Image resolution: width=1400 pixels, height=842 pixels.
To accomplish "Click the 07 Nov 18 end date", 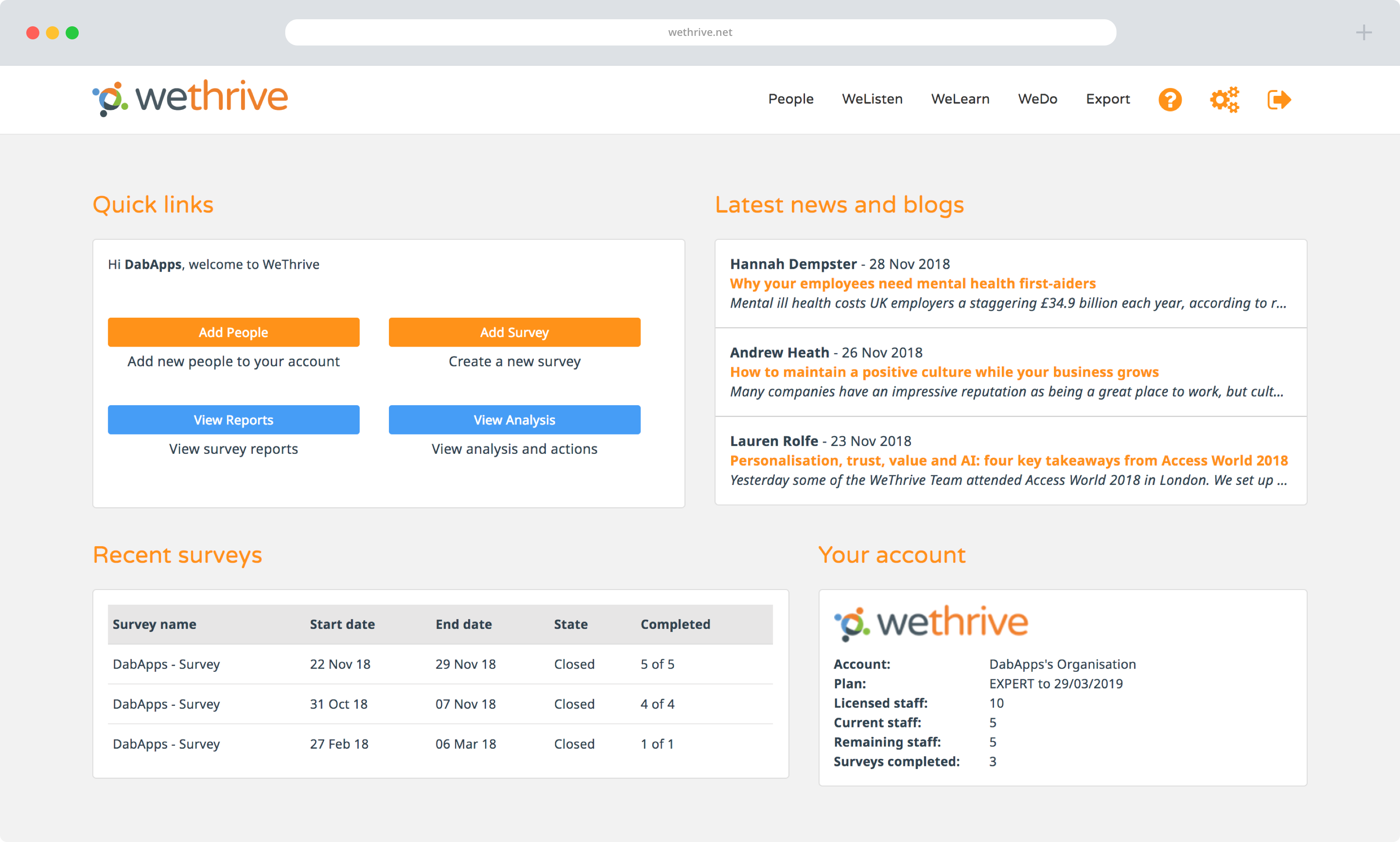I will [465, 704].
